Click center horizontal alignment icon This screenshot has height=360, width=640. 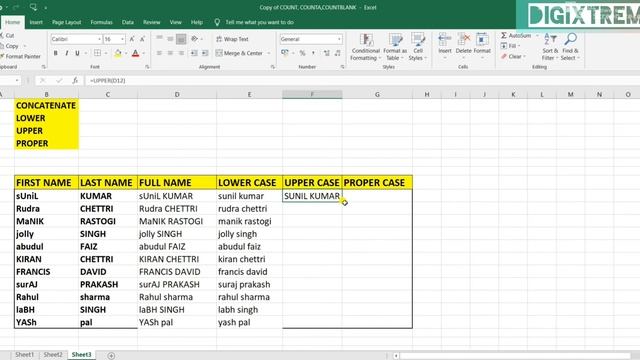pyautogui.click(x=170, y=53)
